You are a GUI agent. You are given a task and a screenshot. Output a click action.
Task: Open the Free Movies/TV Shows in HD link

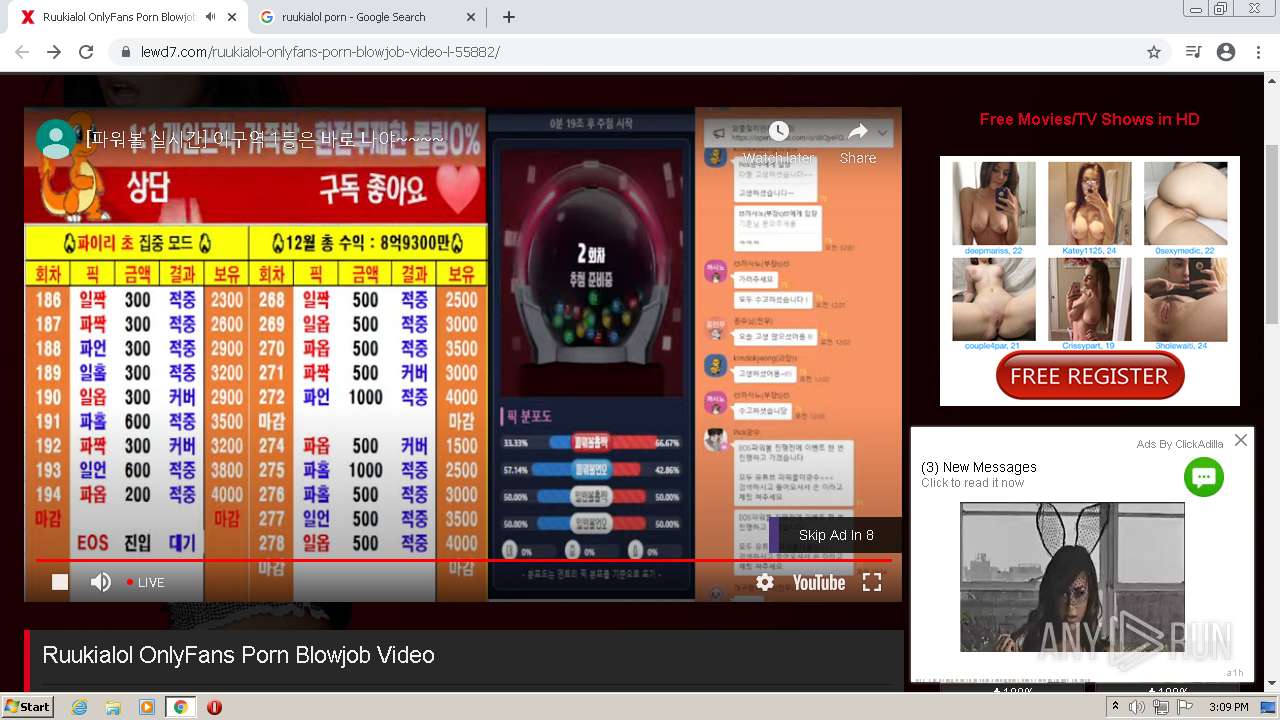(1089, 119)
